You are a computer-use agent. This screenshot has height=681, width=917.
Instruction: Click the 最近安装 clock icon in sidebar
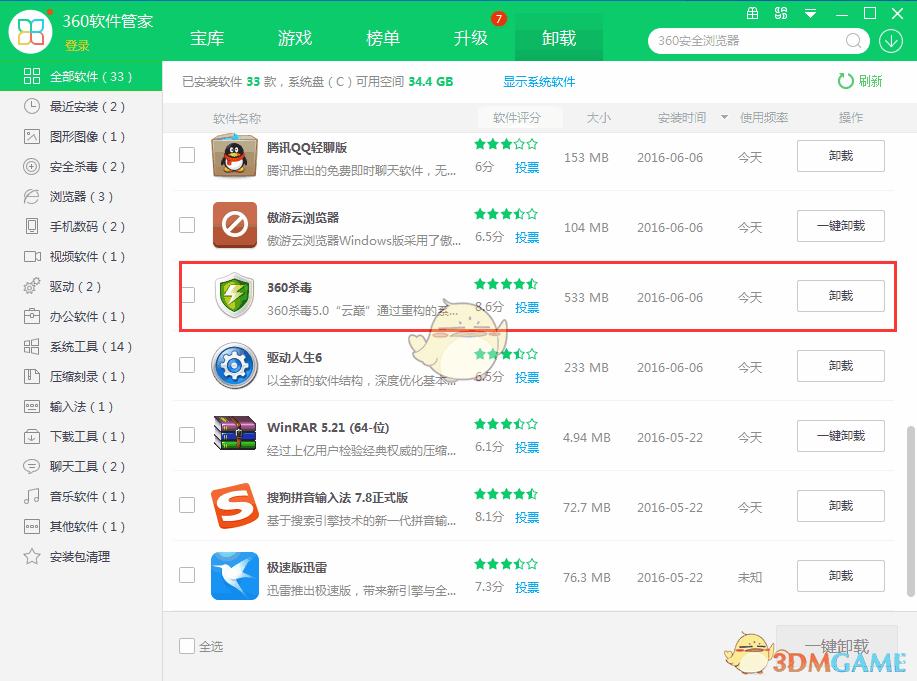click(32, 106)
